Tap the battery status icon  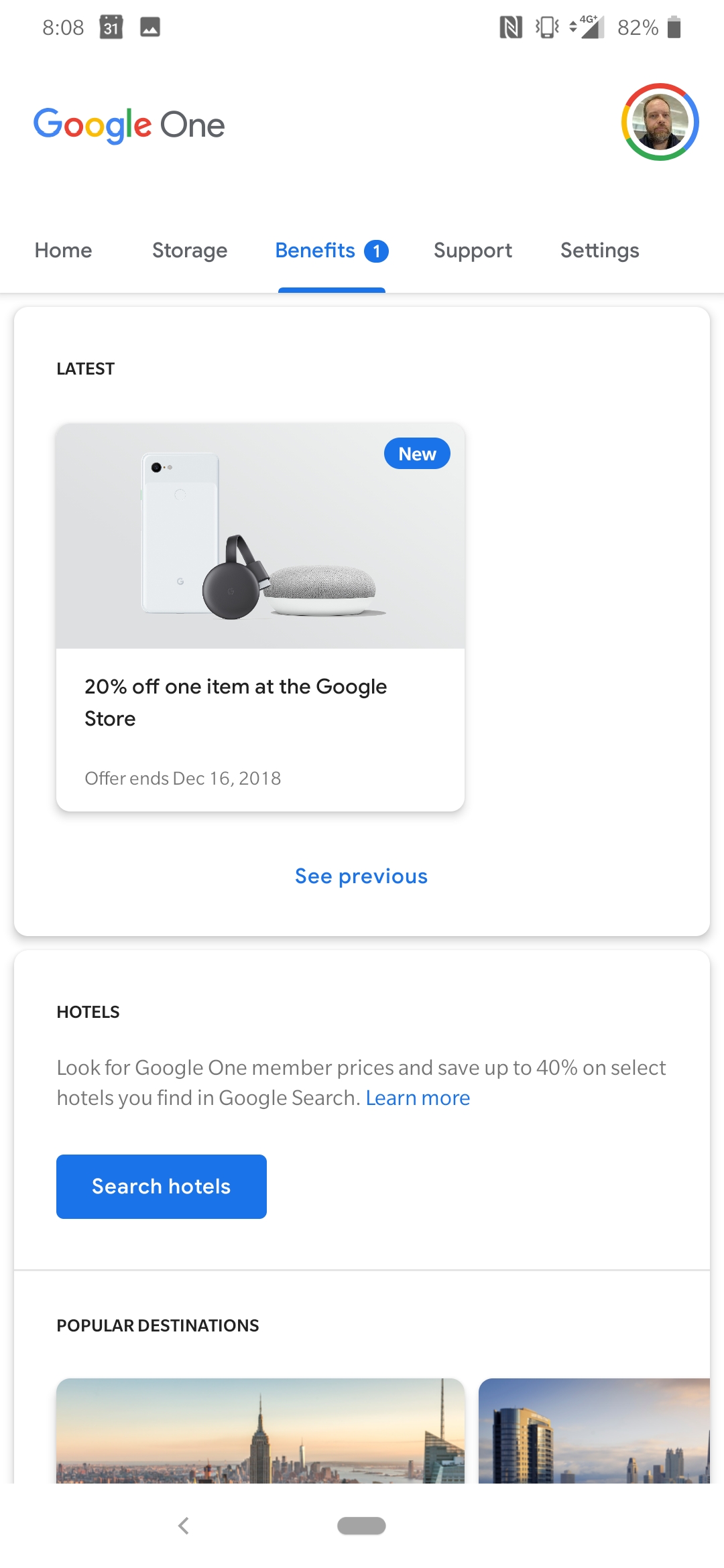point(674,27)
